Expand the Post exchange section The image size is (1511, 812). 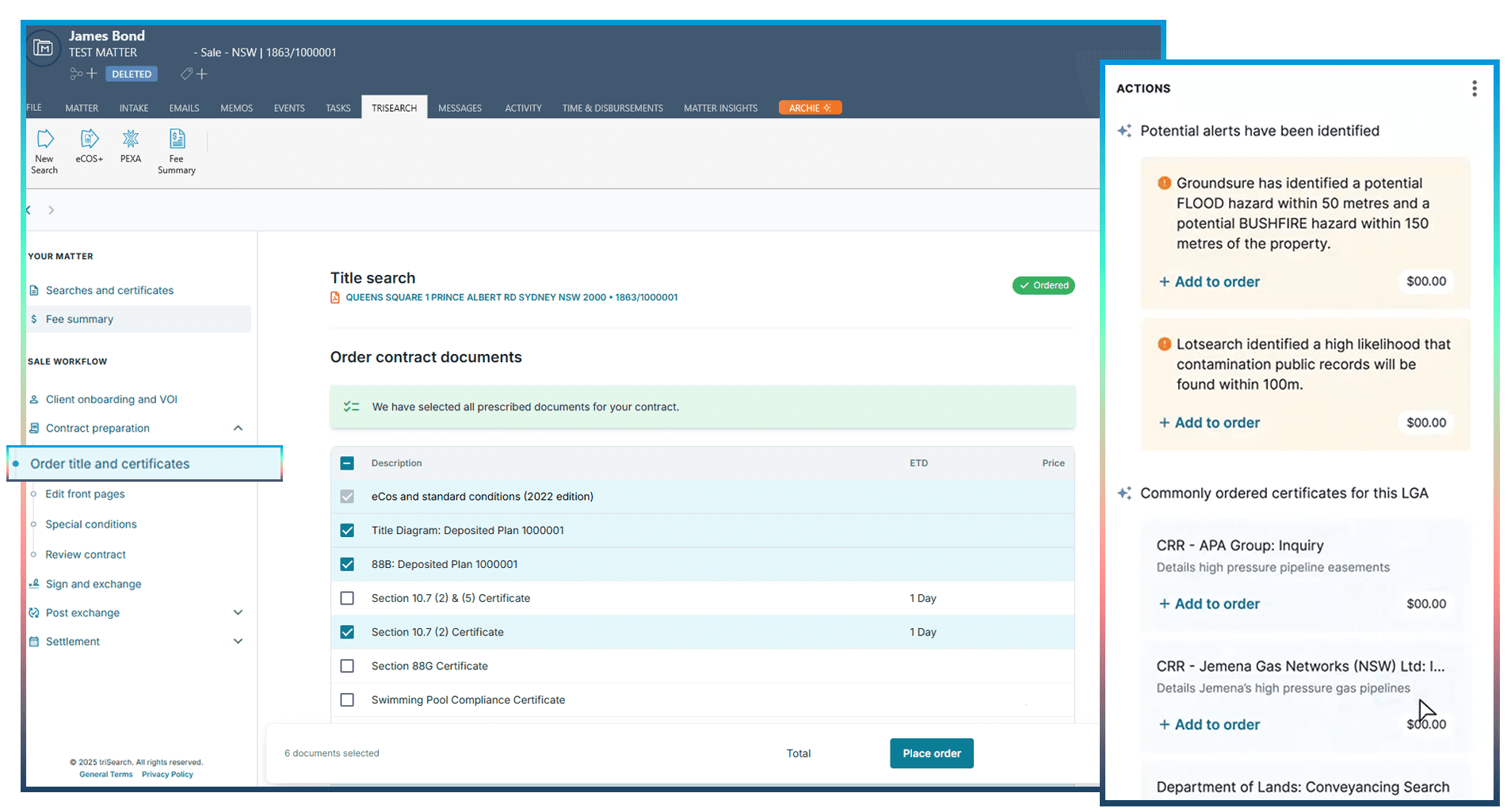(238, 613)
